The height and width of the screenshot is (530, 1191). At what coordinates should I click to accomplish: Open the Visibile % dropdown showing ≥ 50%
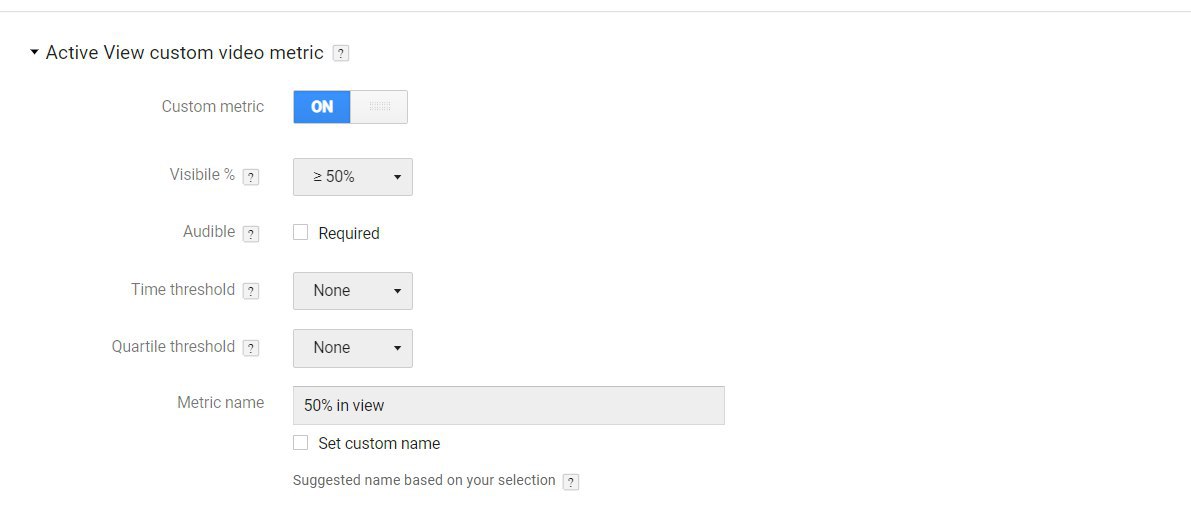(x=352, y=177)
